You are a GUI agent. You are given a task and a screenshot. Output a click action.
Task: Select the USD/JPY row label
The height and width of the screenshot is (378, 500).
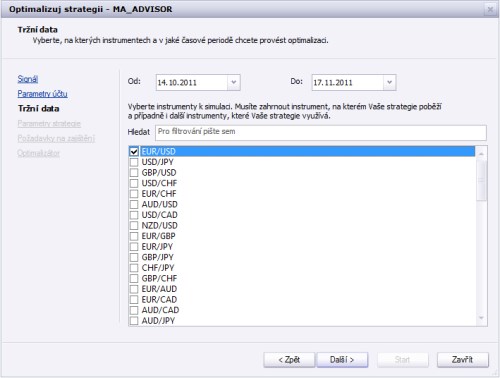coord(158,162)
